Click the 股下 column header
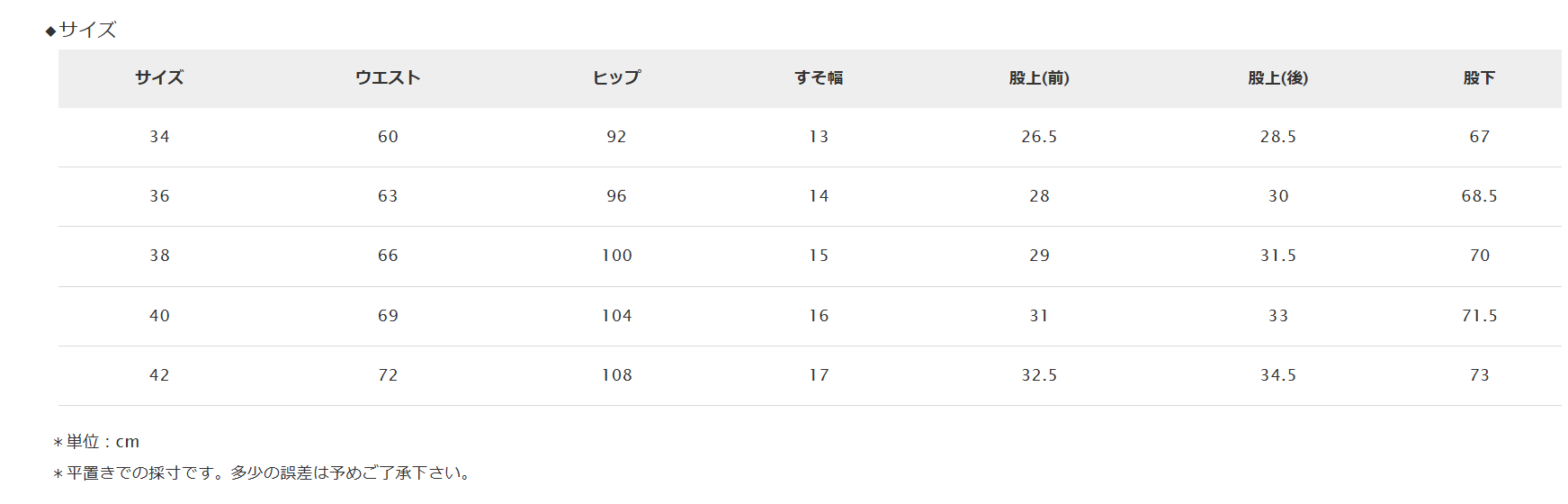This screenshot has height=504, width=1568. coord(1480,78)
